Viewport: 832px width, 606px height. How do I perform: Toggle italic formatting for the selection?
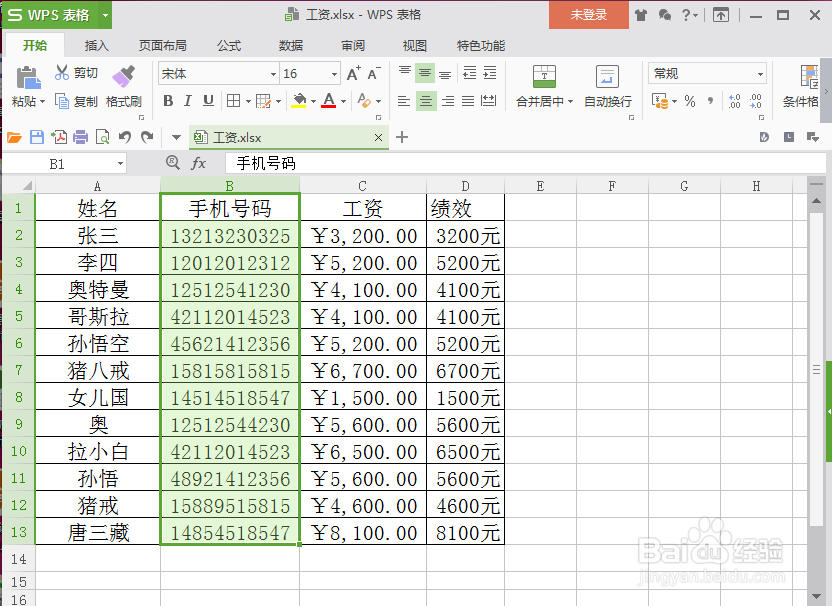[188, 101]
